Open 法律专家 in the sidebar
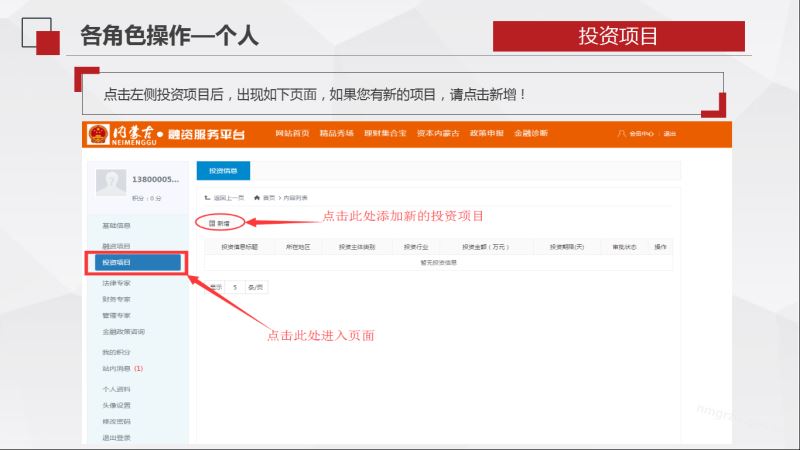This screenshot has height=450, width=800. click(x=116, y=283)
